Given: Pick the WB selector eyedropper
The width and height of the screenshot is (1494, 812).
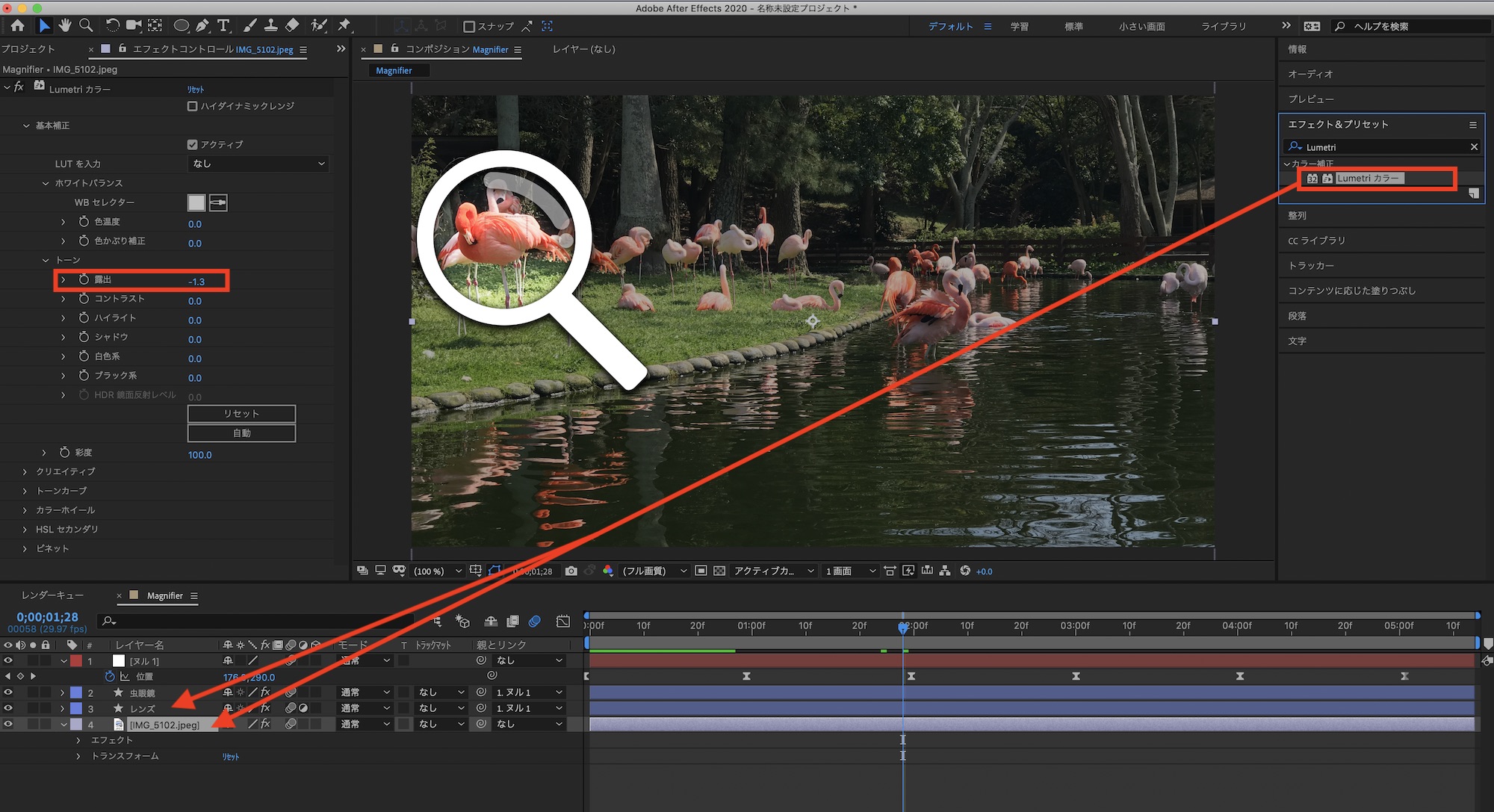Looking at the screenshot, I should [218, 202].
